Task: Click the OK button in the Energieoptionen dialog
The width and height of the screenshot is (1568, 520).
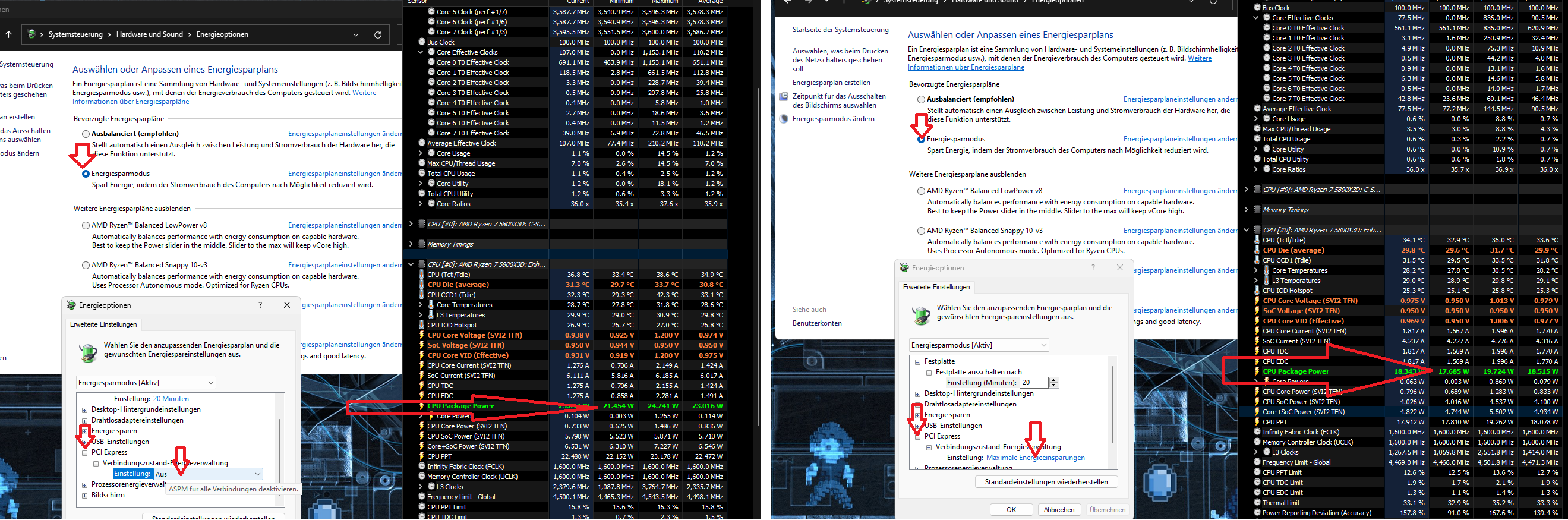Action: click(1011, 510)
